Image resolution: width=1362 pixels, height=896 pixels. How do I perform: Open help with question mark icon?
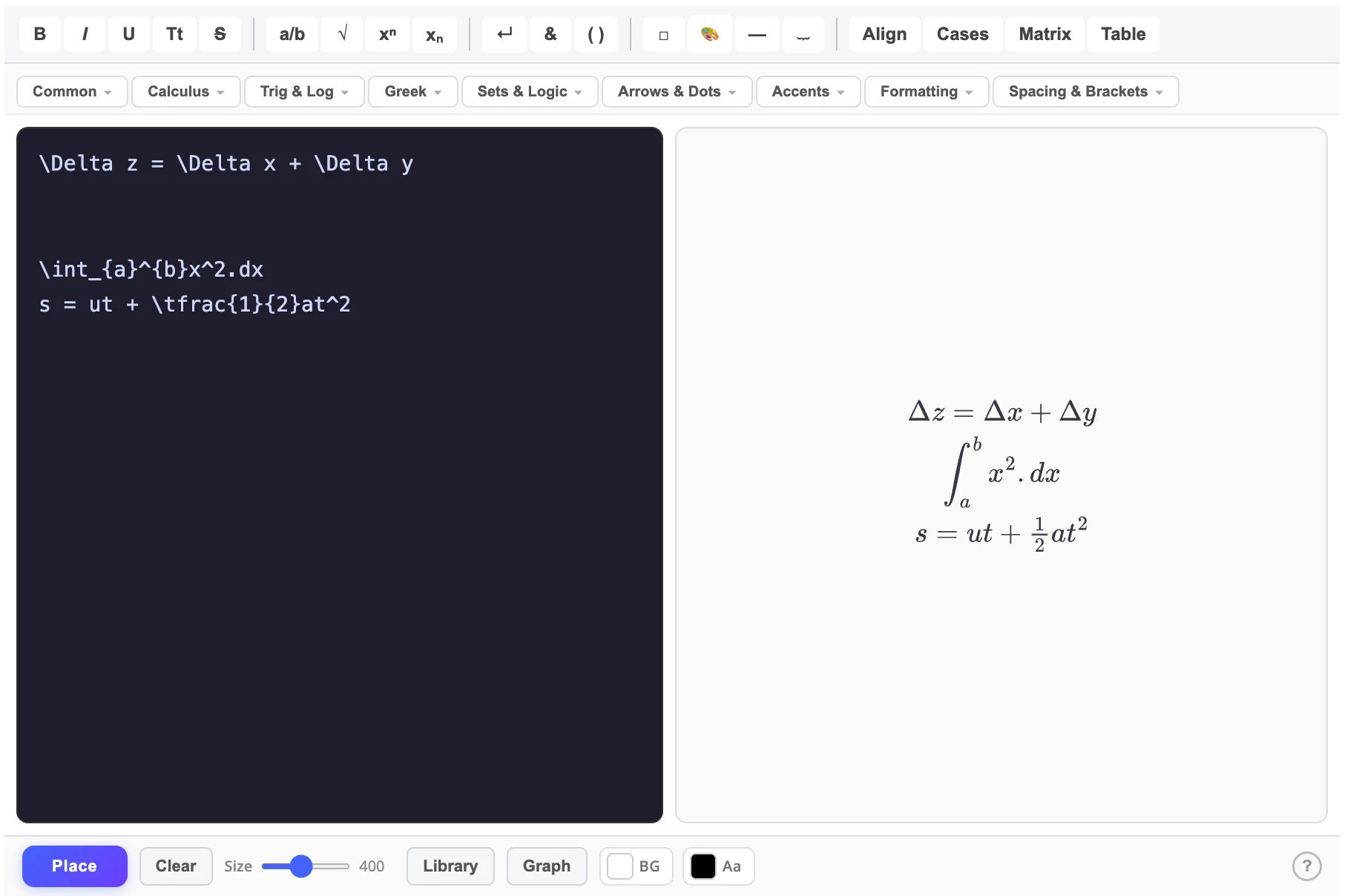click(x=1307, y=866)
